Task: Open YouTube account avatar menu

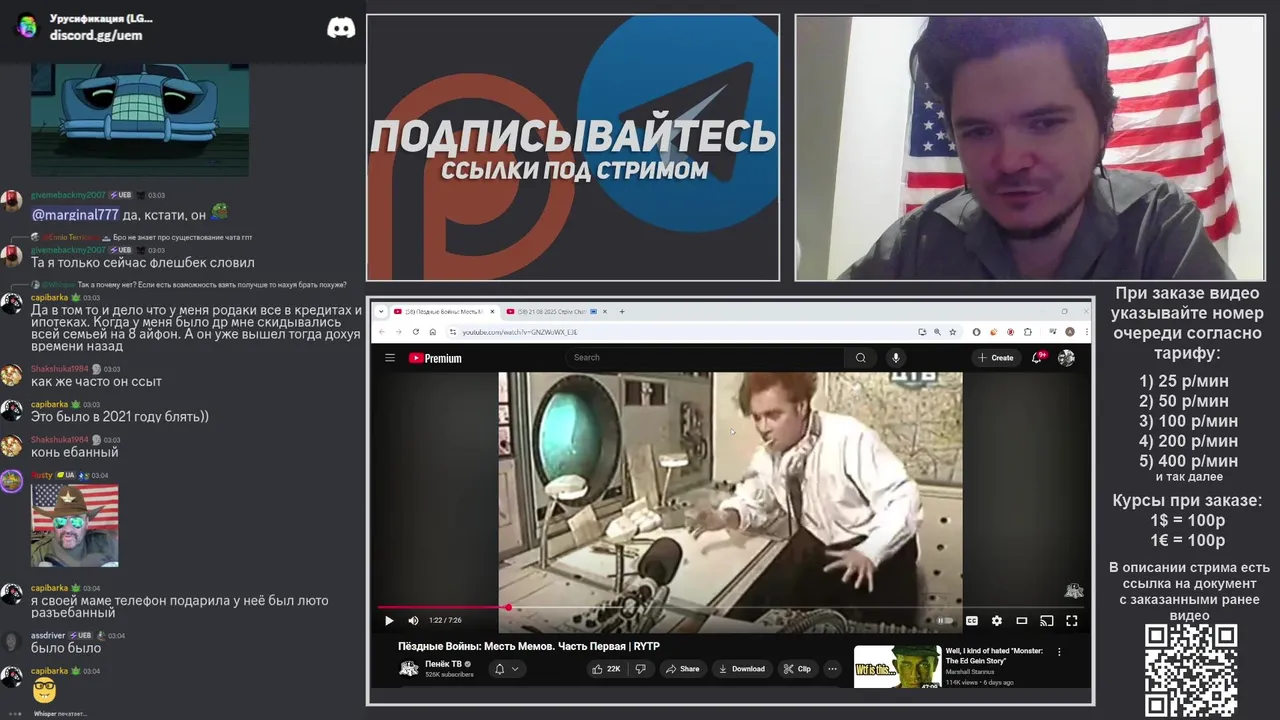Action: coord(1067,358)
